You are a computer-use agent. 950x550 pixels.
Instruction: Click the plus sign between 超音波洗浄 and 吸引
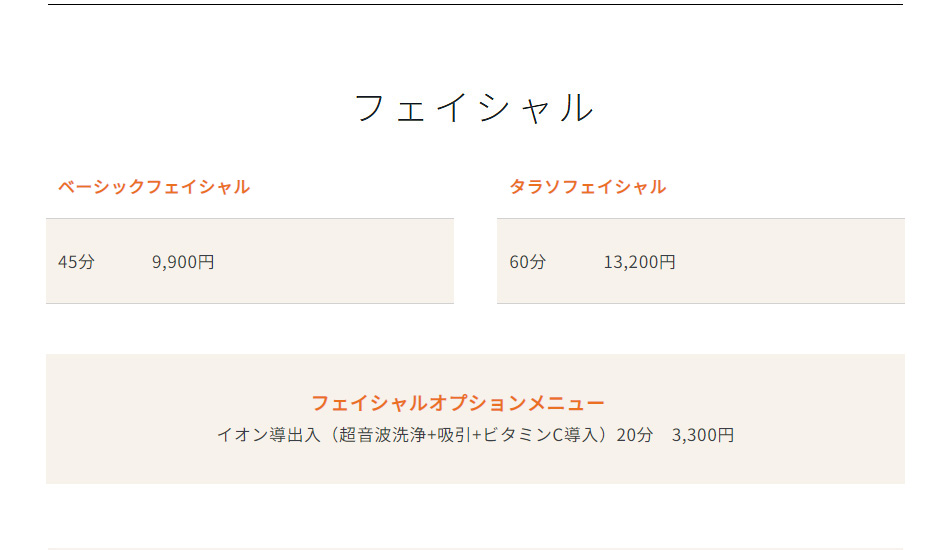pos(432,435)
